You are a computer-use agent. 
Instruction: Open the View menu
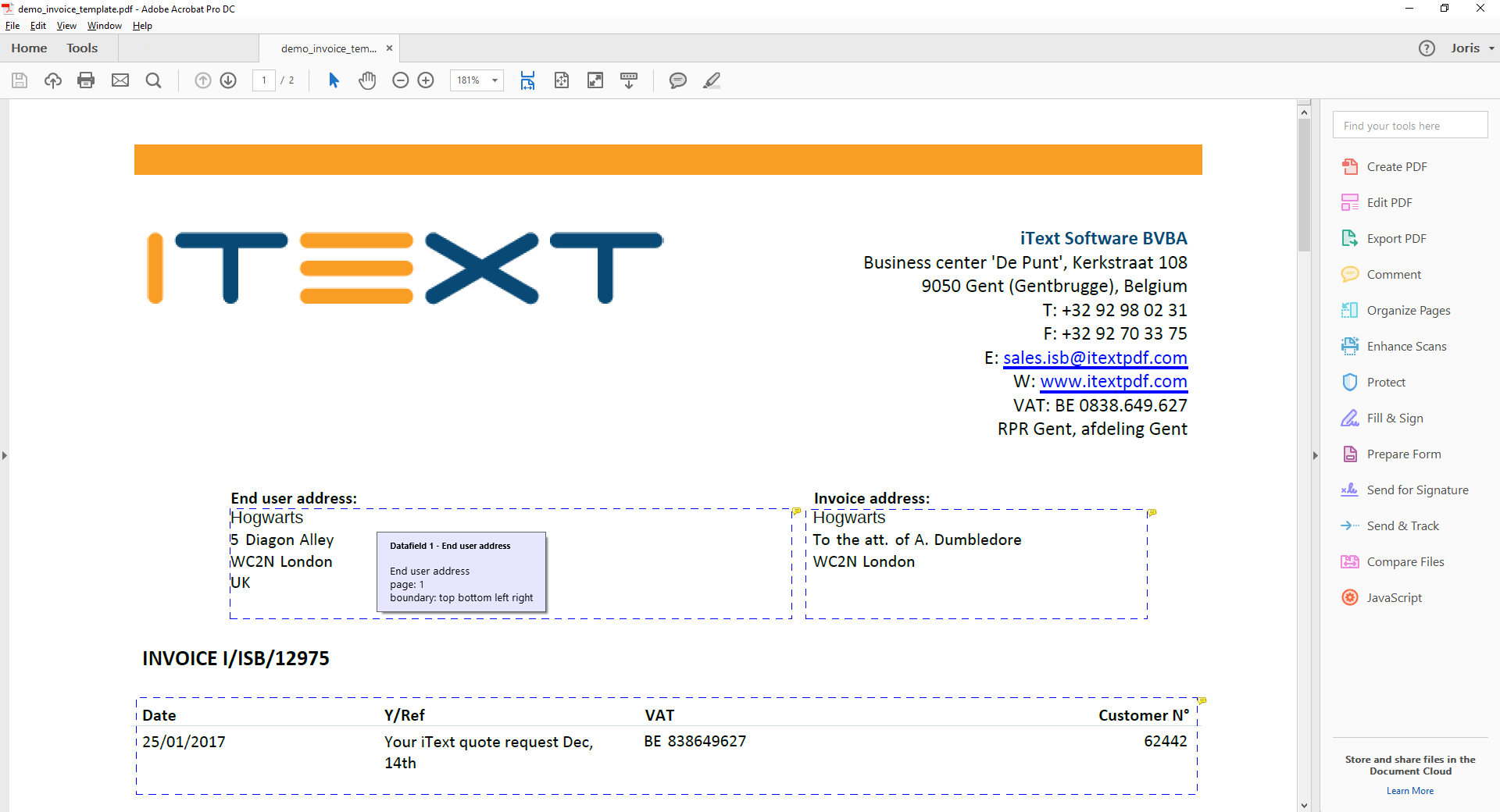pyautogui.click(x=66, y=25)
